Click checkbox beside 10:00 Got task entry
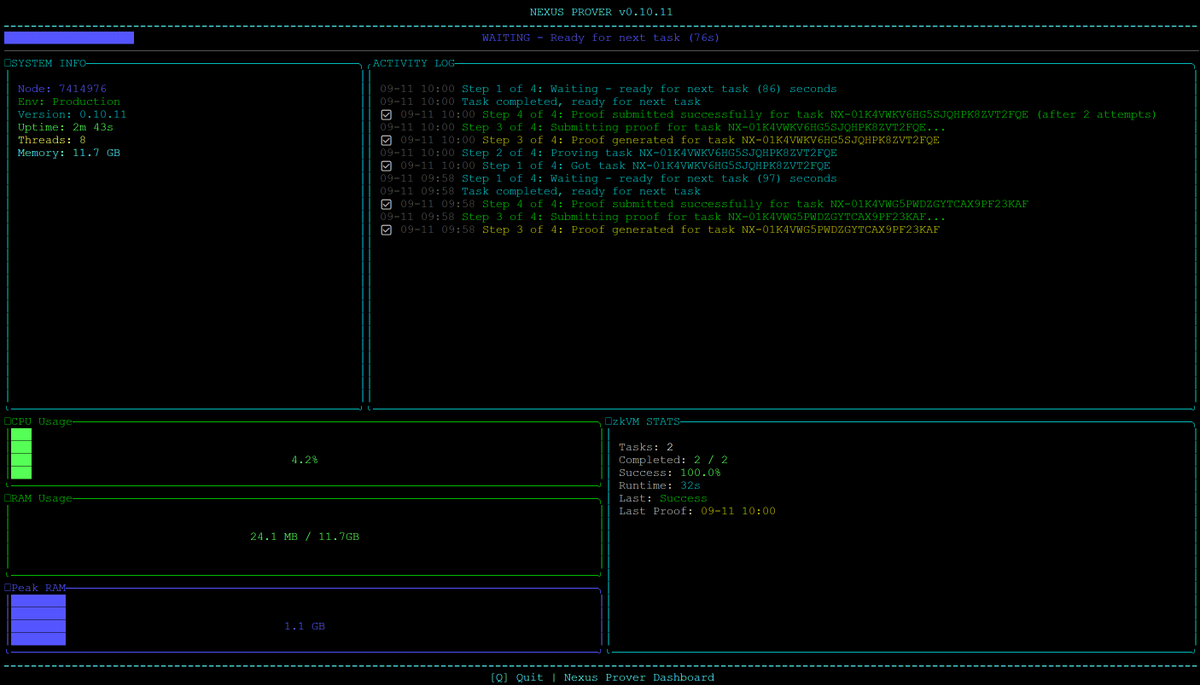This screenshot has height=685, width=1200. (x=386, y=166)
